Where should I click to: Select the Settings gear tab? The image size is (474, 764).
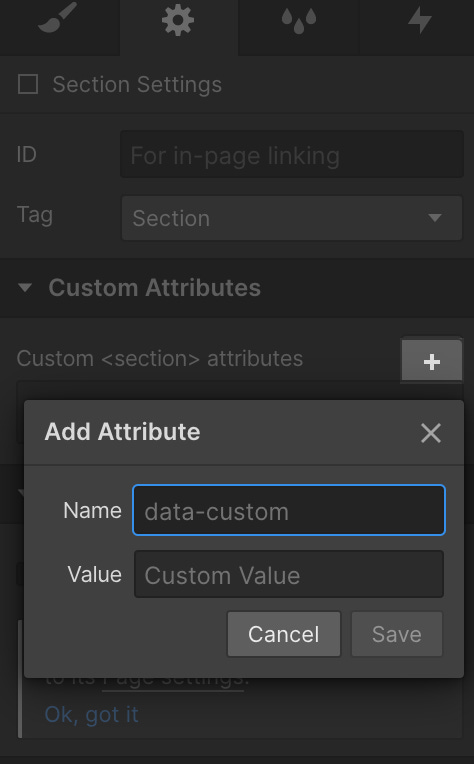178,20
